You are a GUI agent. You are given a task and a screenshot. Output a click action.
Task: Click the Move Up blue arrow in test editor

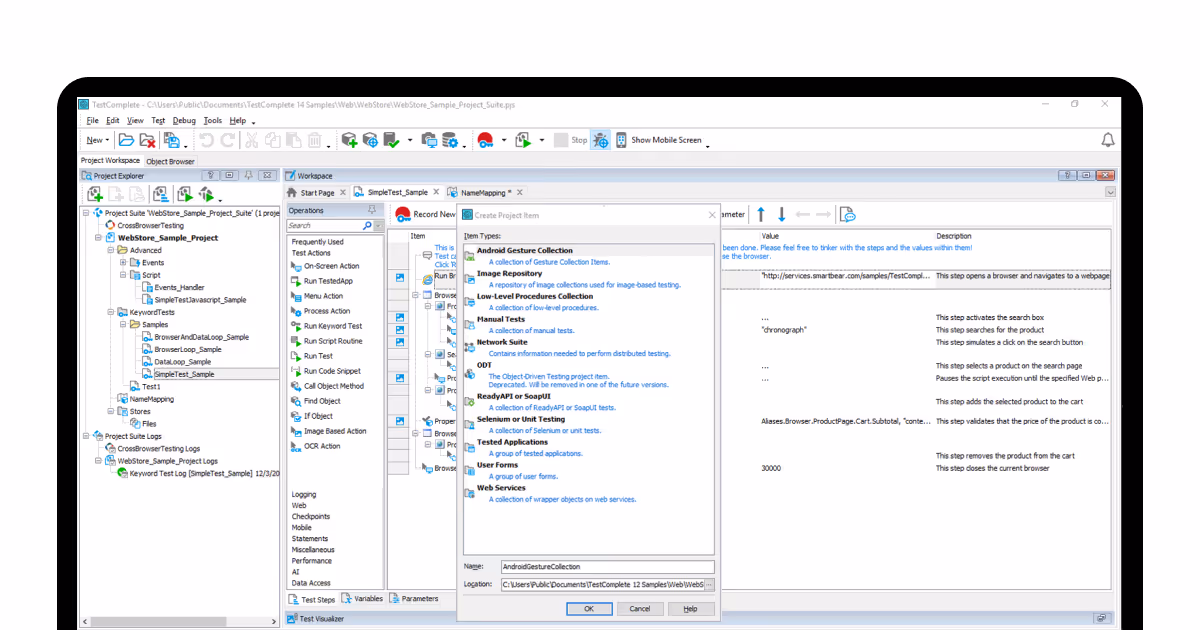click(760, 214)
